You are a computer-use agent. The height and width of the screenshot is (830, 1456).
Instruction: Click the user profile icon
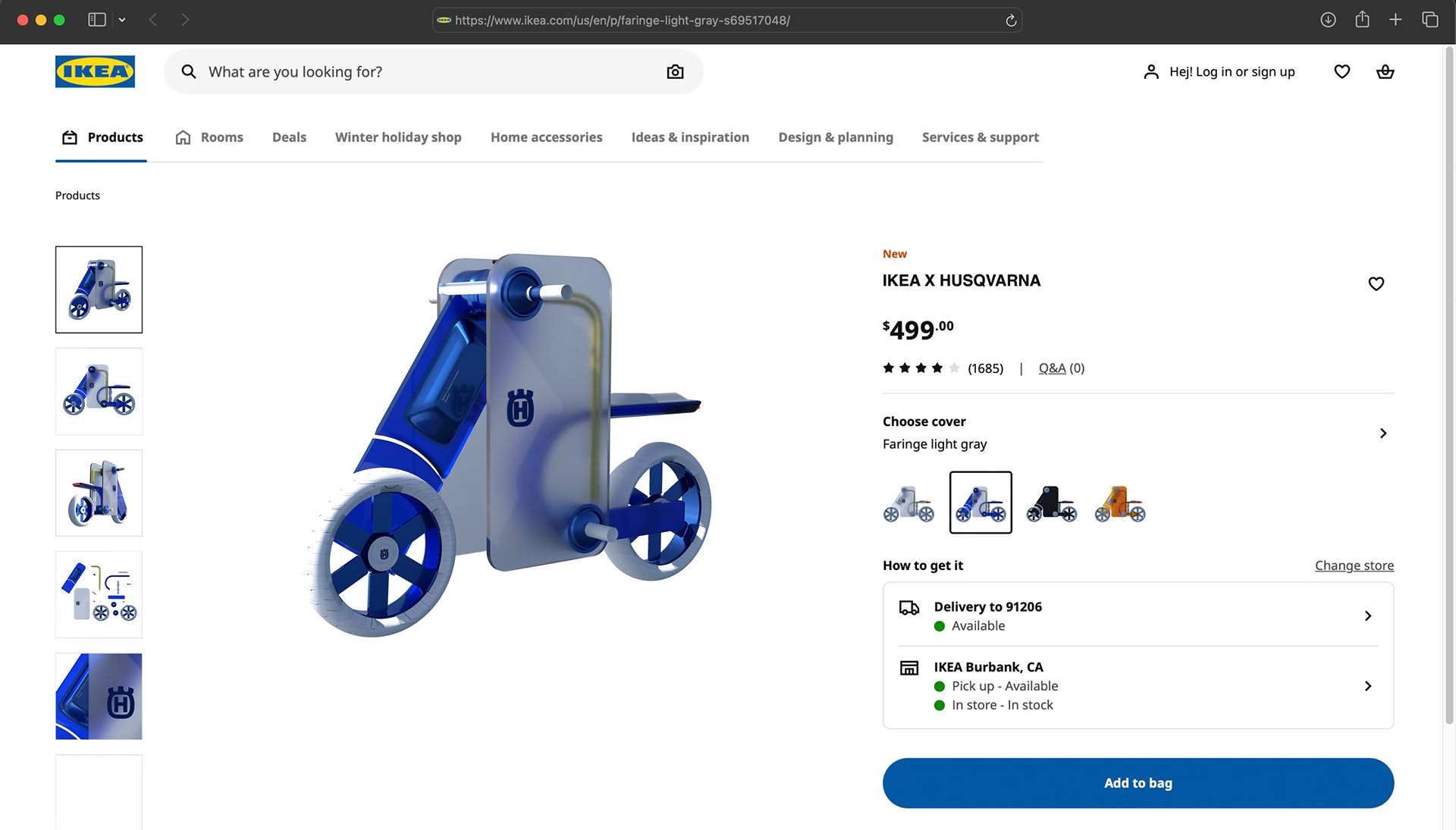click(x=1150, y=72)
